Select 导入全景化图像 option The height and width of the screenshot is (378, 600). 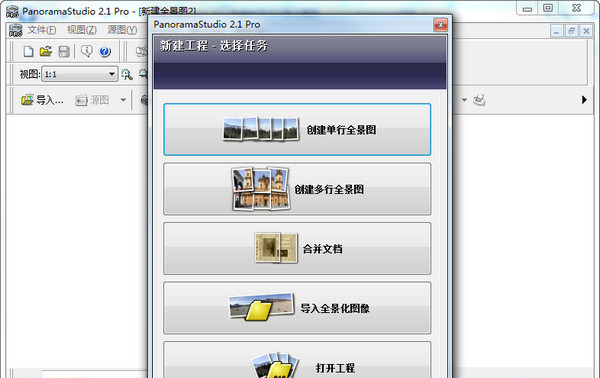pos(297,308)
